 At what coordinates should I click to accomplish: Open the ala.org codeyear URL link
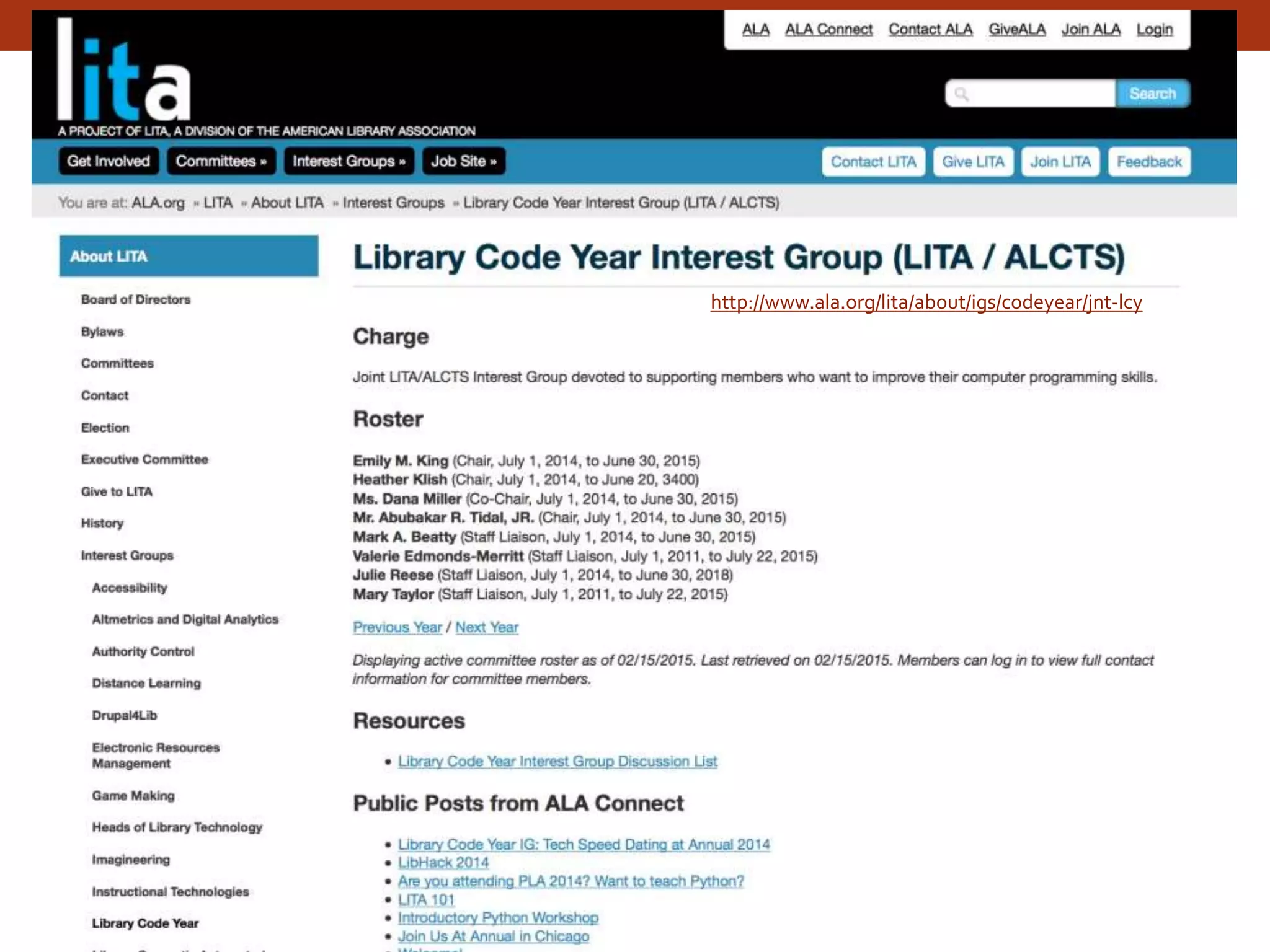[x=926, y=302]
